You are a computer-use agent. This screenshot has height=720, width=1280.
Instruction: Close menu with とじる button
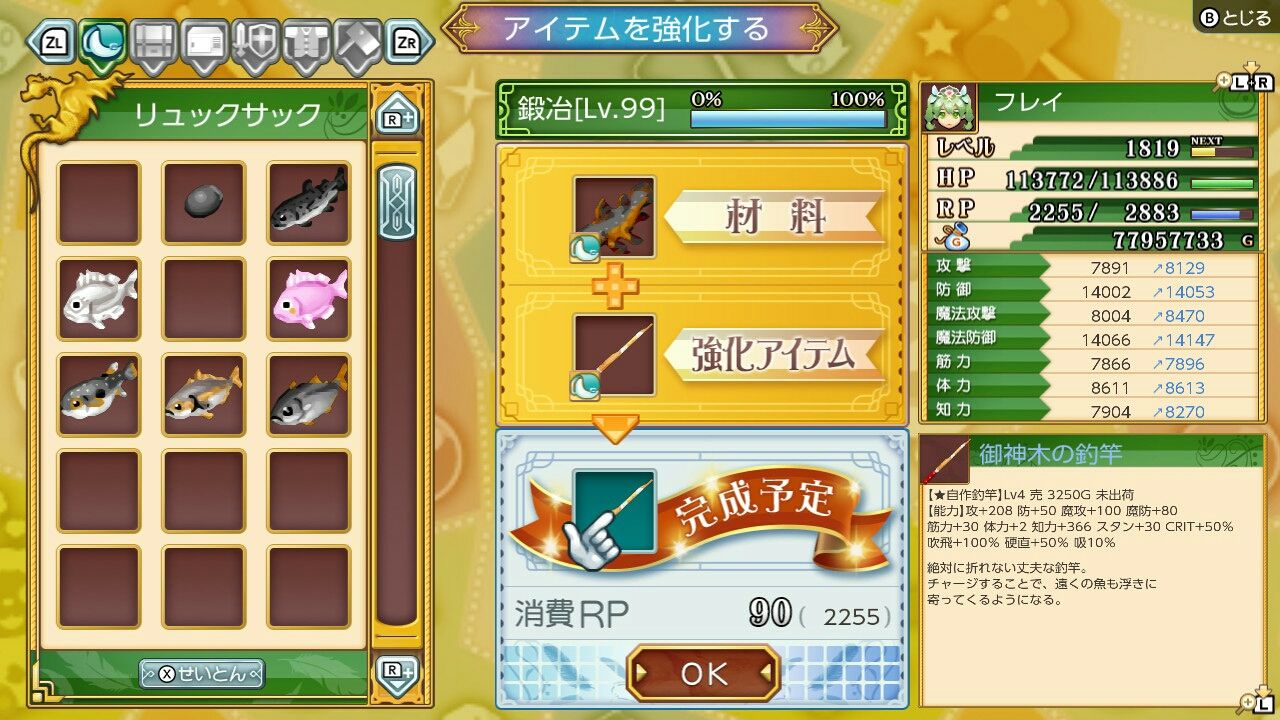click(x=1236, y=17)
